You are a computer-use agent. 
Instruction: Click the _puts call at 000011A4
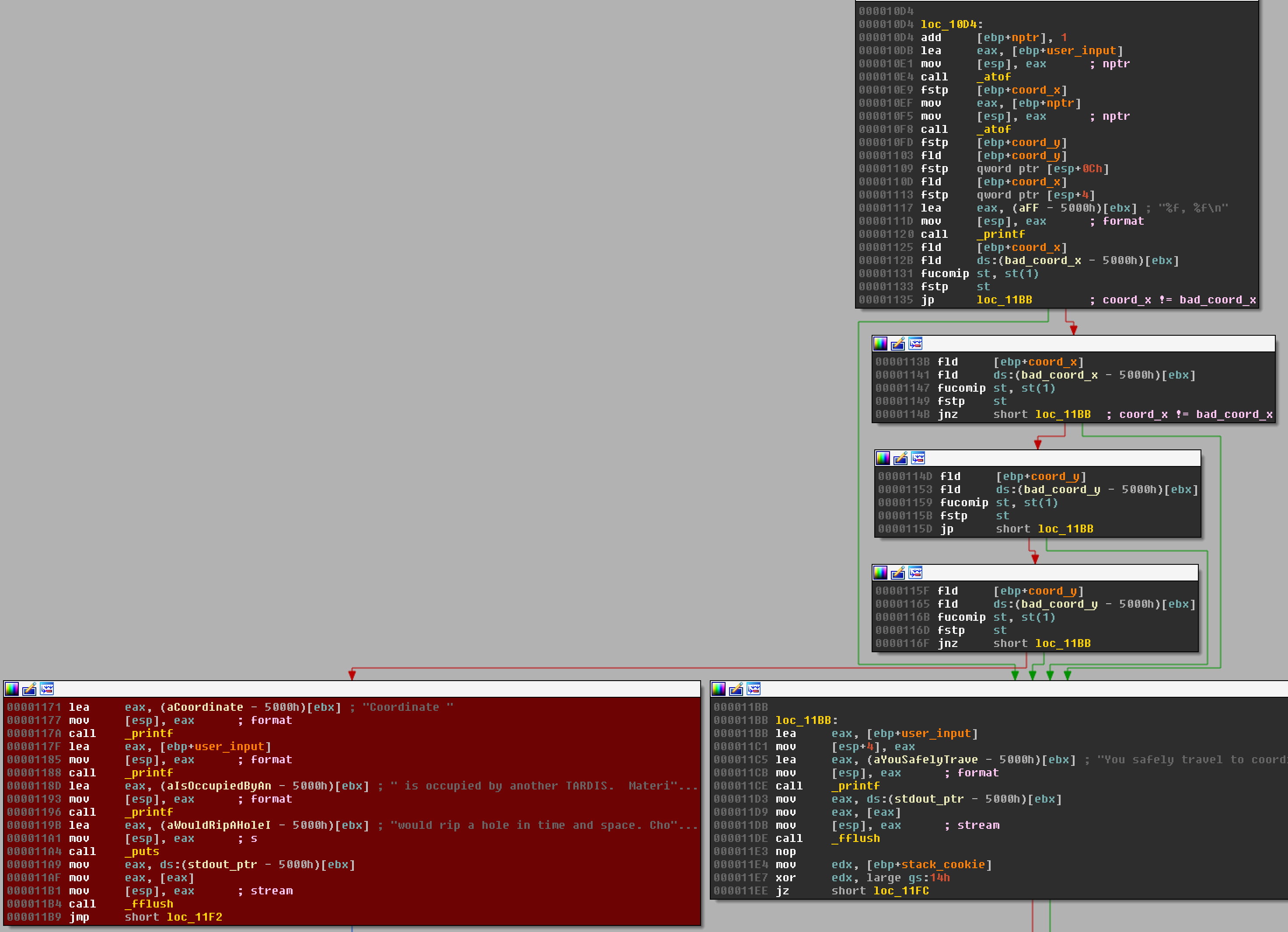point(142,852)
